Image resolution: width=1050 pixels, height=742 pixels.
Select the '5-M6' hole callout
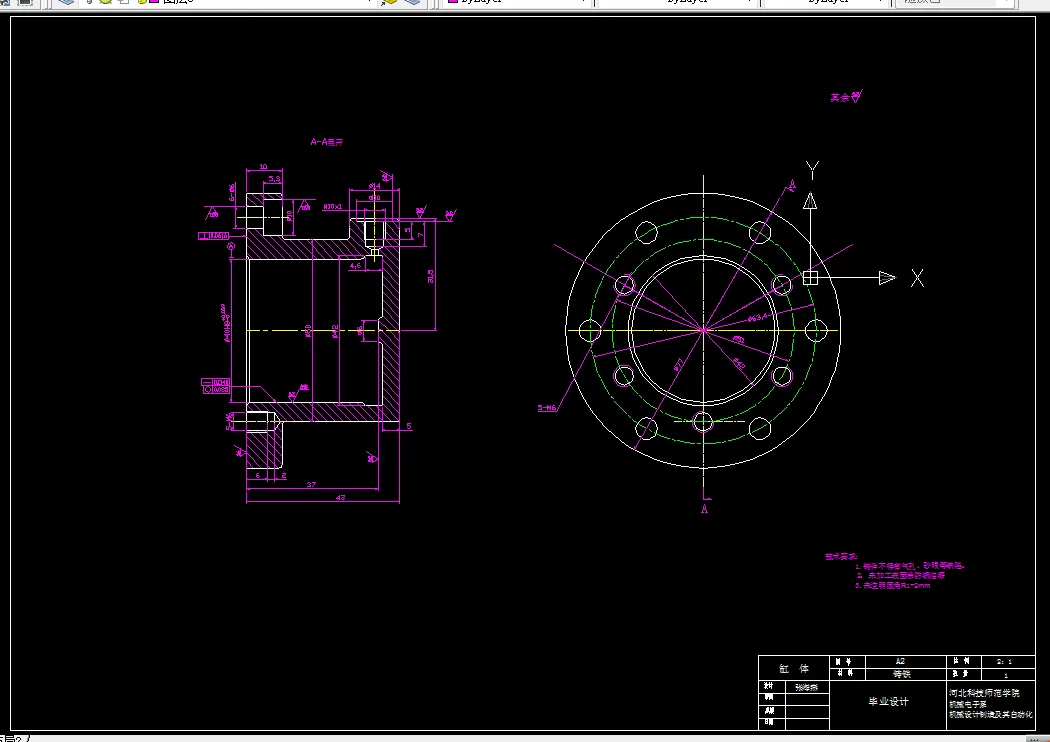tap(547, 408)
